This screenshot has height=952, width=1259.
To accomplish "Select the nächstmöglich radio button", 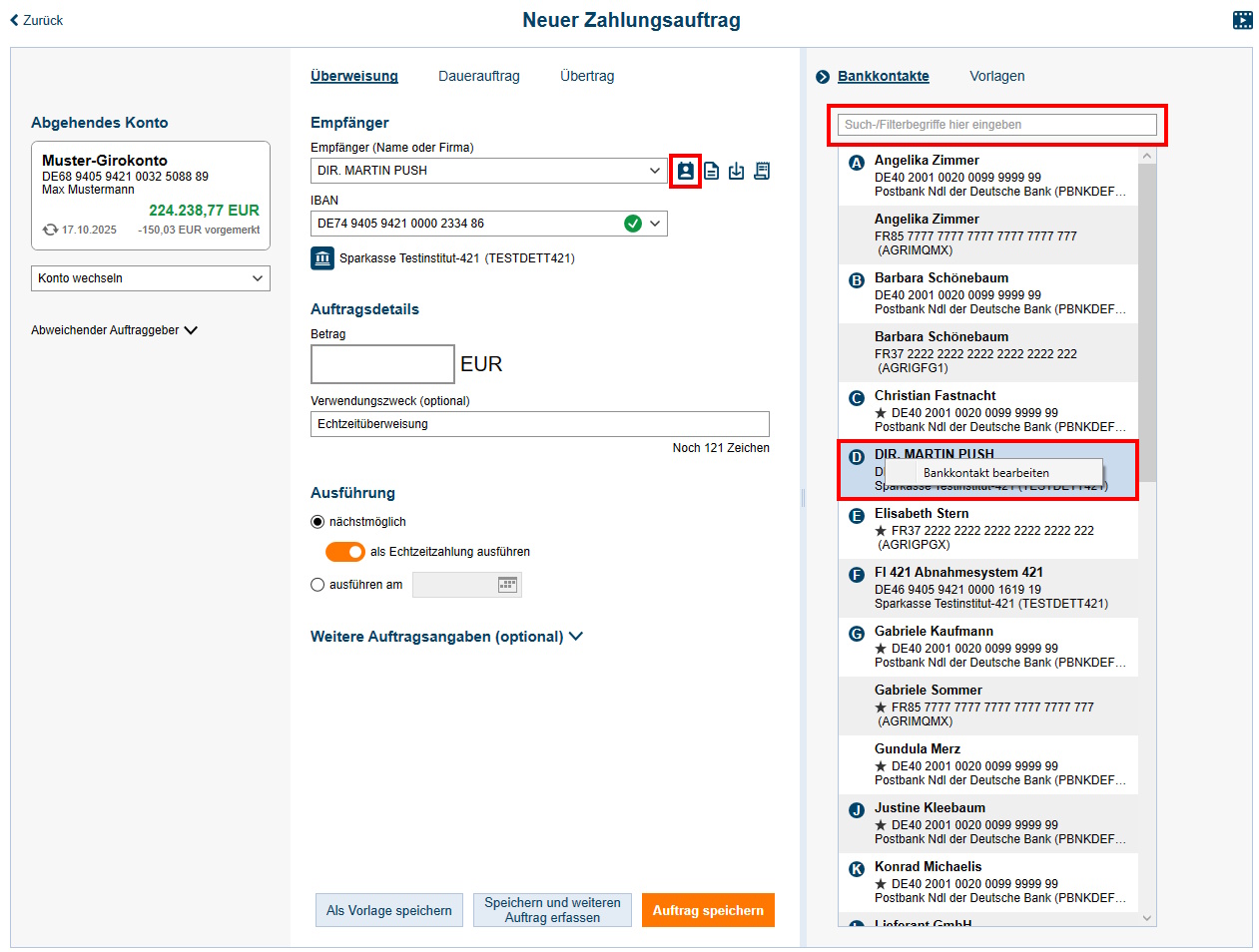I will point(316,521).
